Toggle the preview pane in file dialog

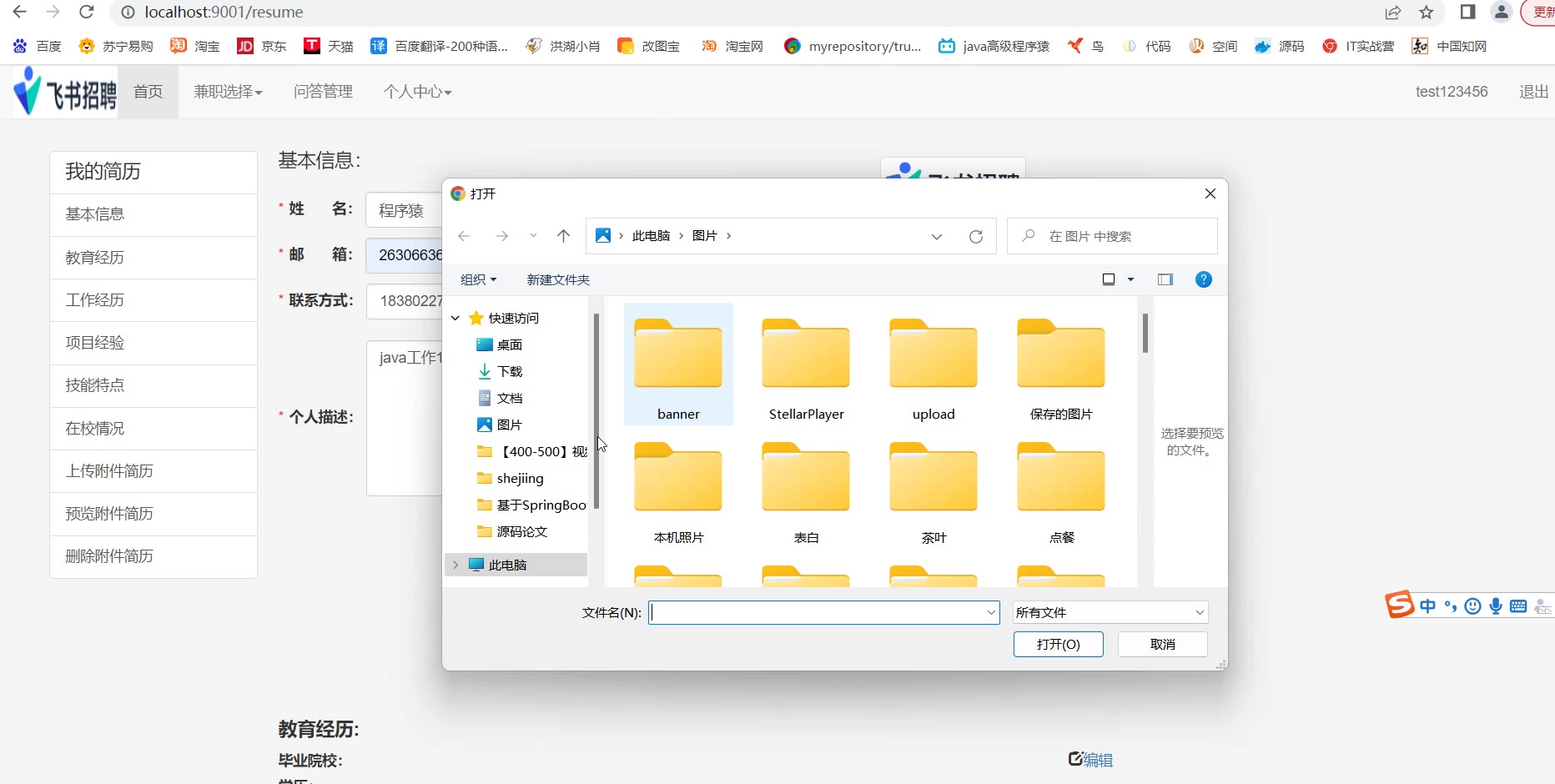(1165, 279)
